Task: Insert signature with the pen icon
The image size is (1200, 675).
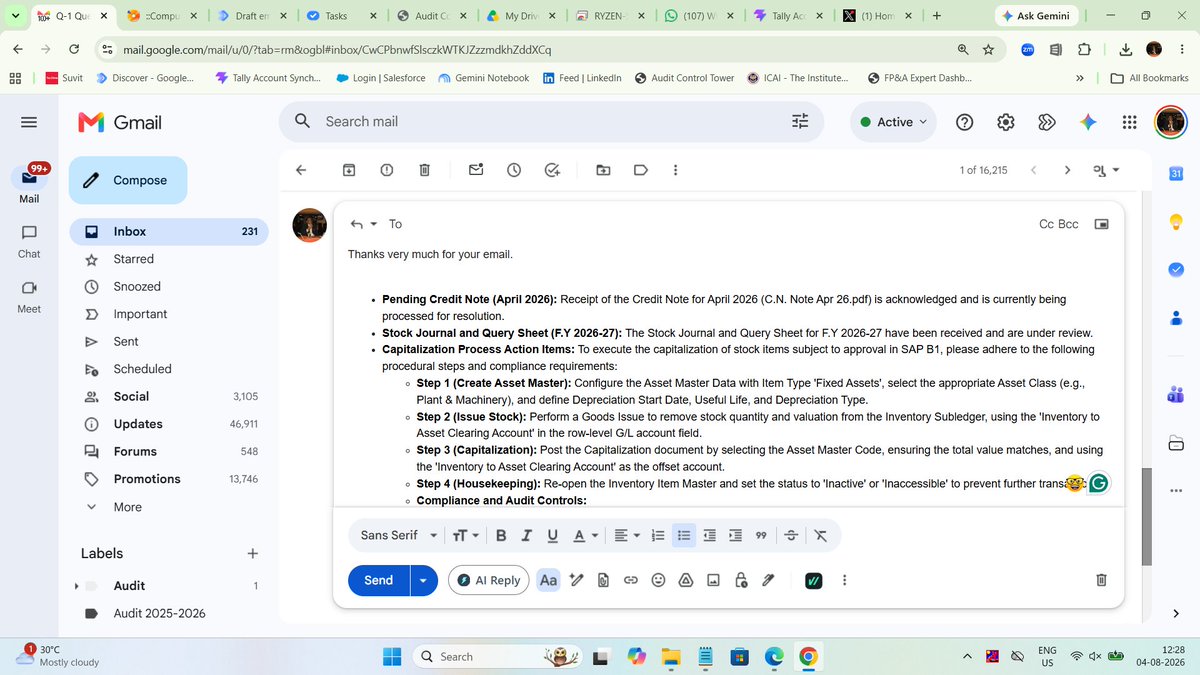Action: pyautogui.click(x=768, y=580)
